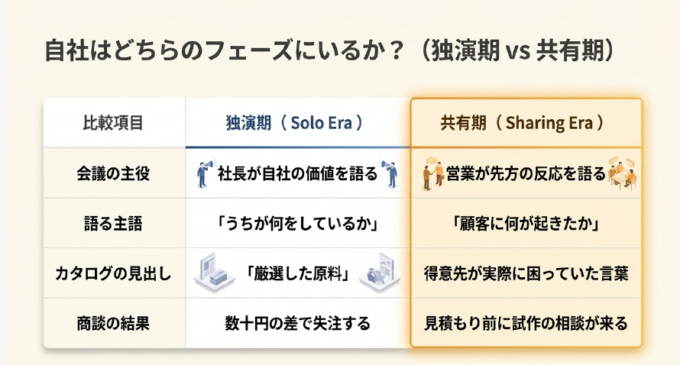This screenshot has width=680, height=365.
Task: Click the 見積もり前に試作の相談が来る cell
Action: click(x=526, y=323)
